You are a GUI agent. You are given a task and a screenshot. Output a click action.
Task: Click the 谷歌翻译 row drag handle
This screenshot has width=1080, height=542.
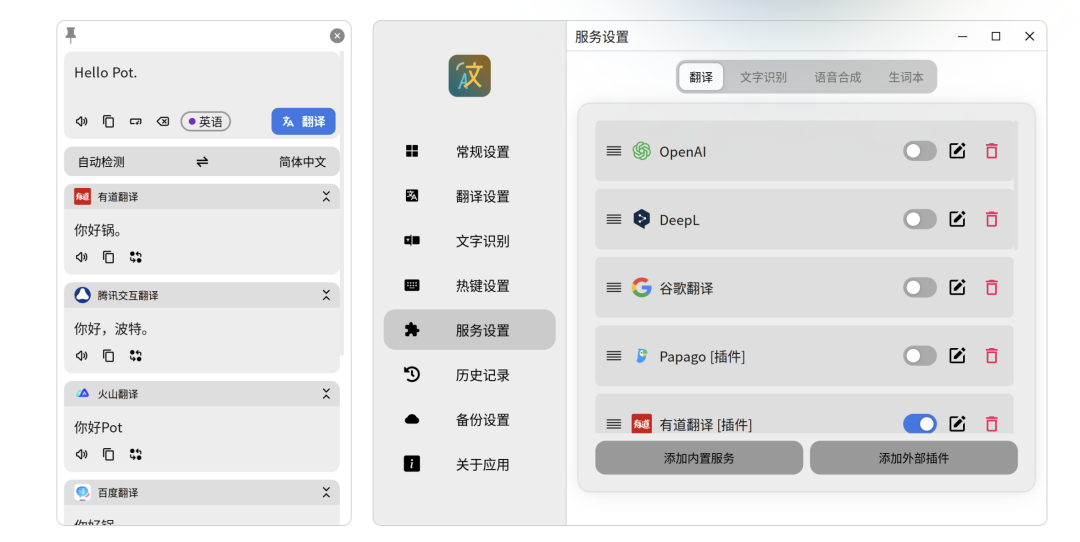point(614,287)
